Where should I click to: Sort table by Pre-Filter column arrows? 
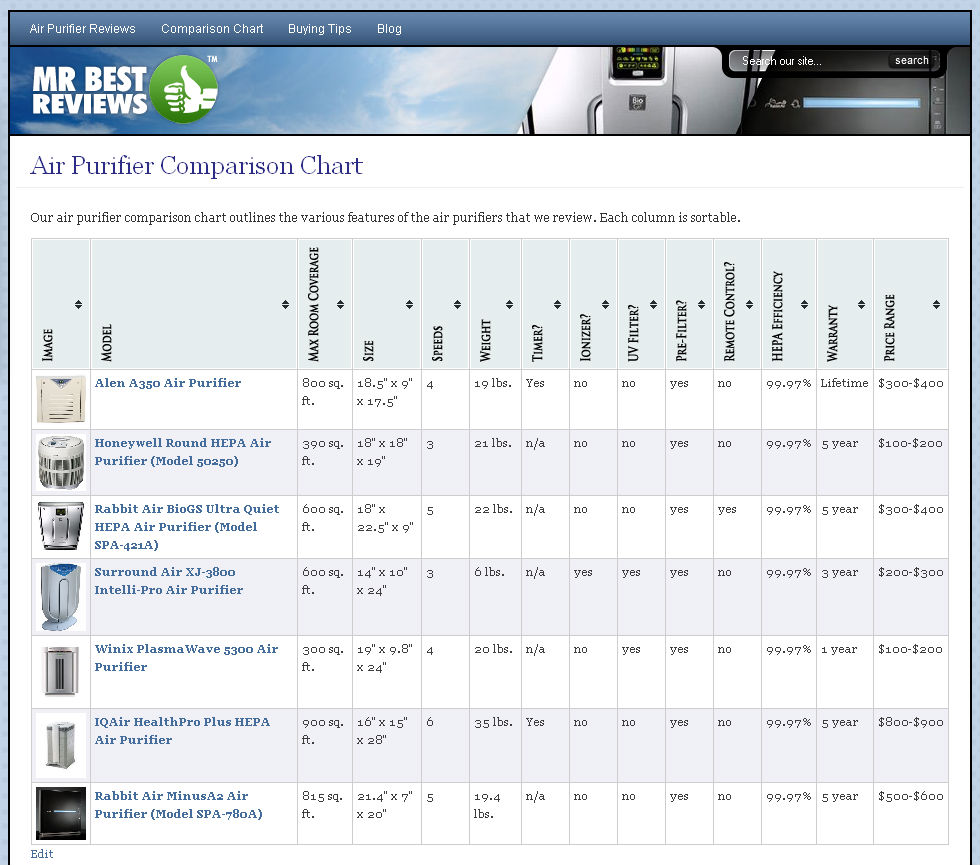coord(701,304)
